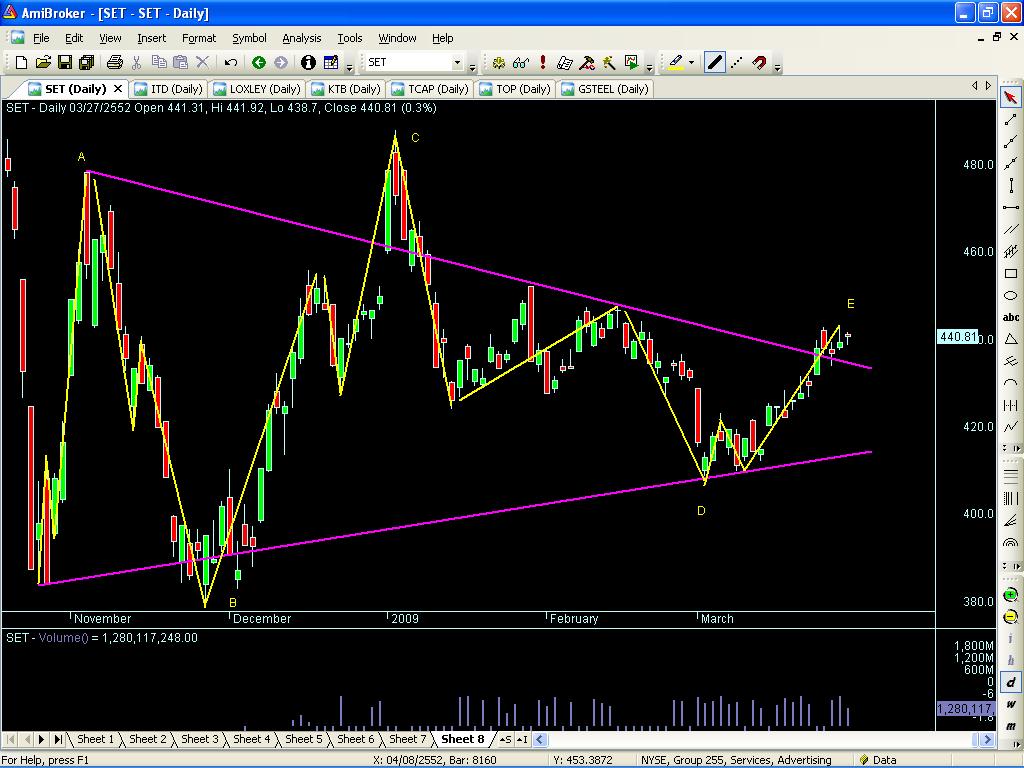Click the red exclamation mark icon

tap(543, 63)
